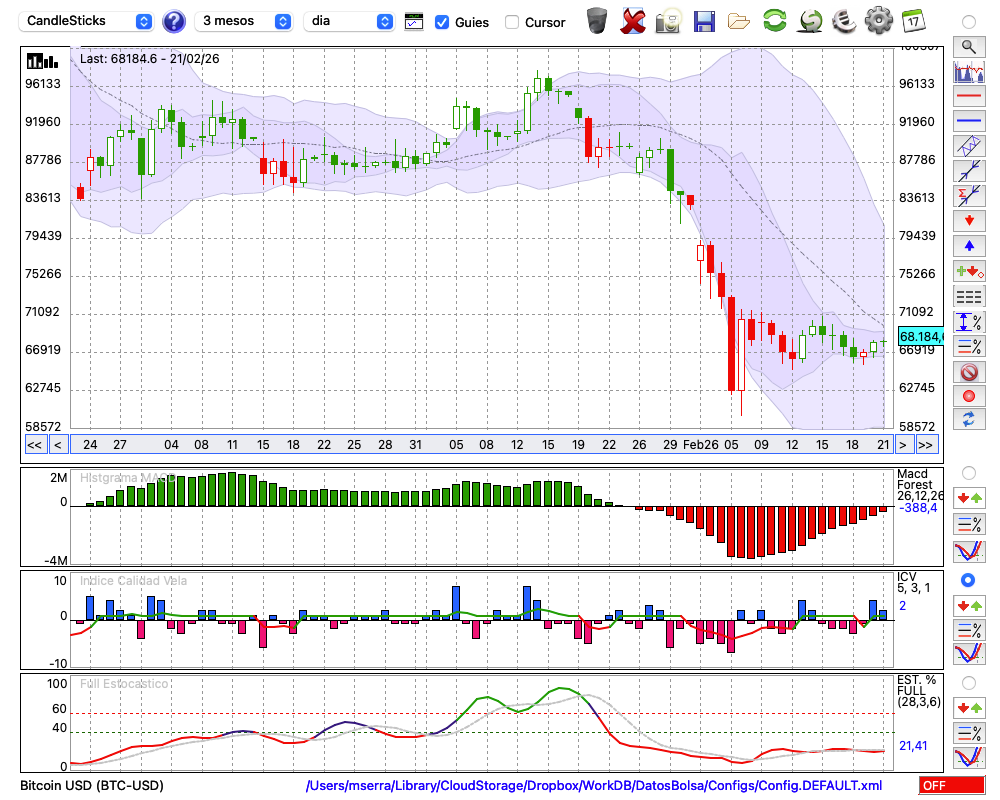Viewport: 1000px width, 800px height.
Task: Uncheck the Guies checkbox
Action: 441,22
